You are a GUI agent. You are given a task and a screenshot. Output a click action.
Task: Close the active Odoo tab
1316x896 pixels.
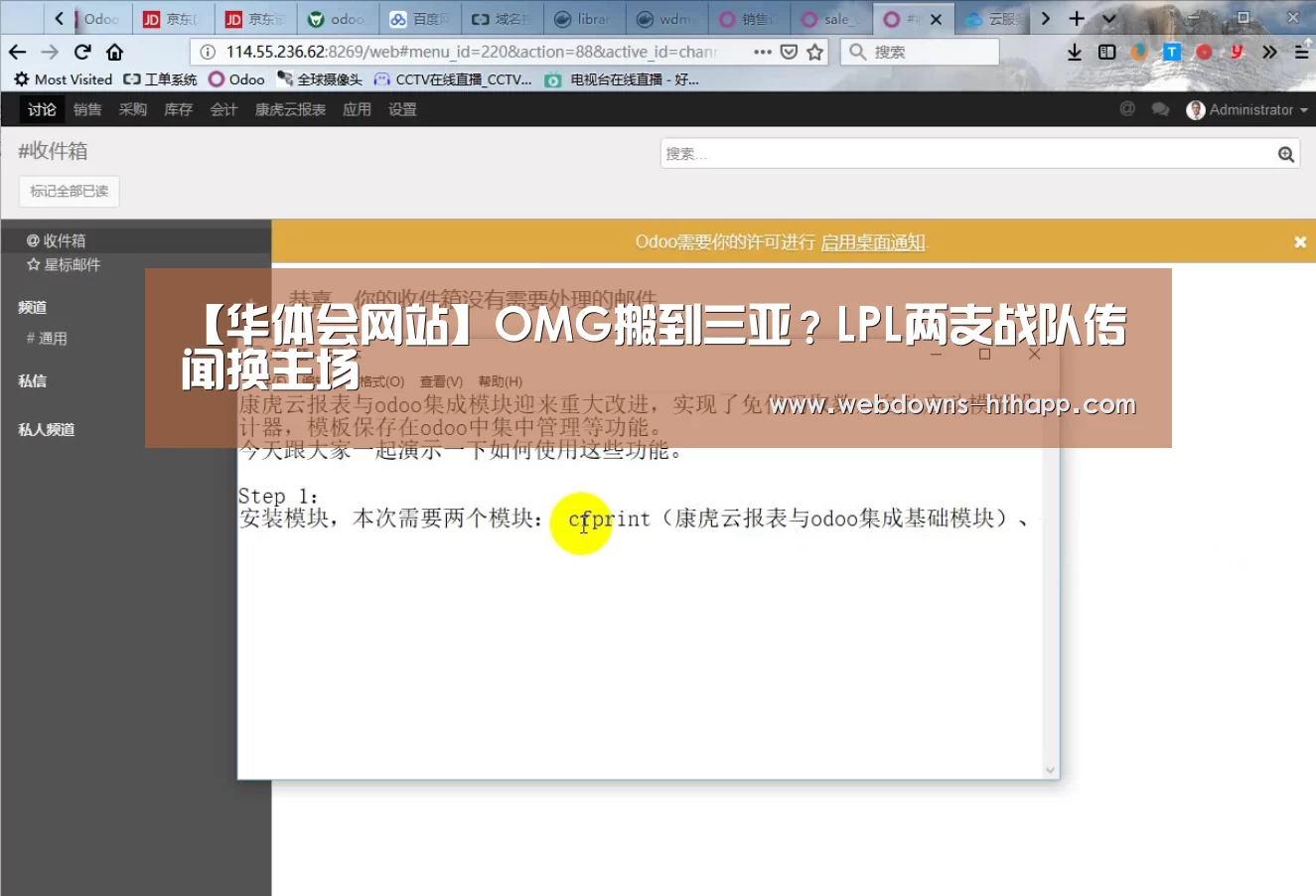[936, 19]
